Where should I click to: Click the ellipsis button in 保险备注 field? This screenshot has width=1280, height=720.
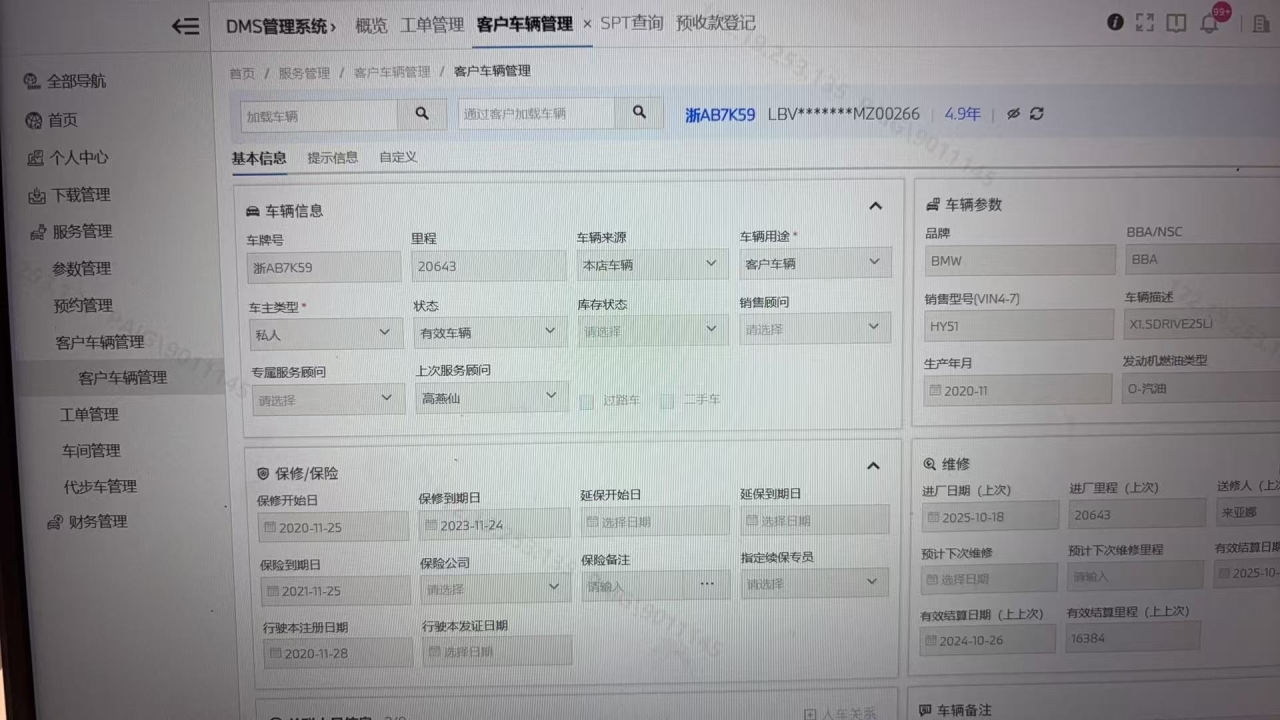click(x=707, y=584)
